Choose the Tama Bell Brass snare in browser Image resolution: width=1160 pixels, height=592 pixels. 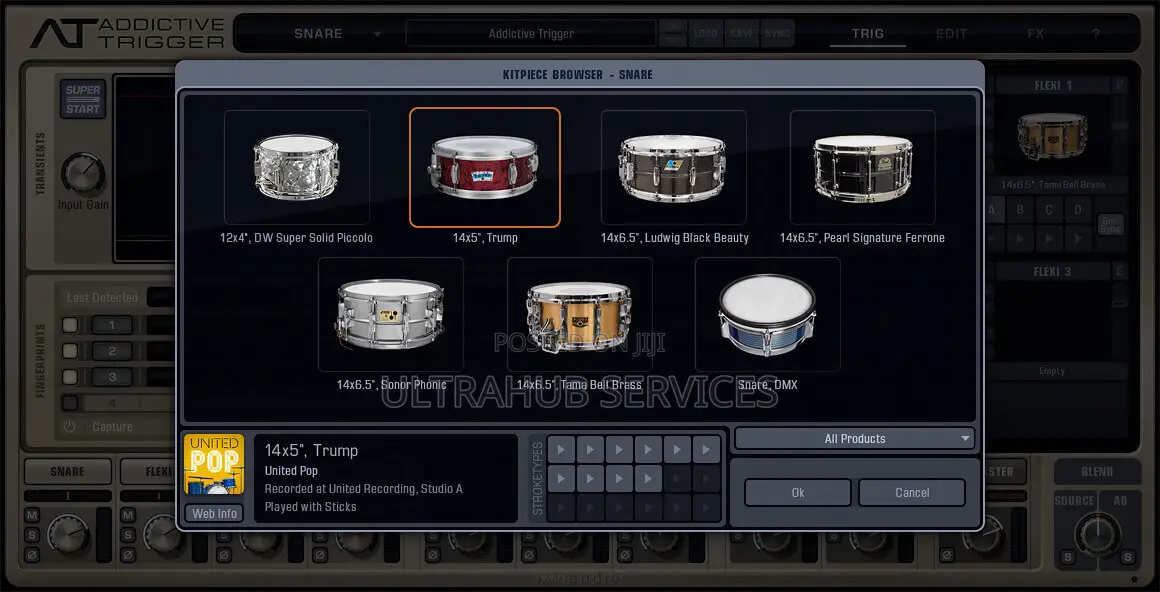click(579, 314)
